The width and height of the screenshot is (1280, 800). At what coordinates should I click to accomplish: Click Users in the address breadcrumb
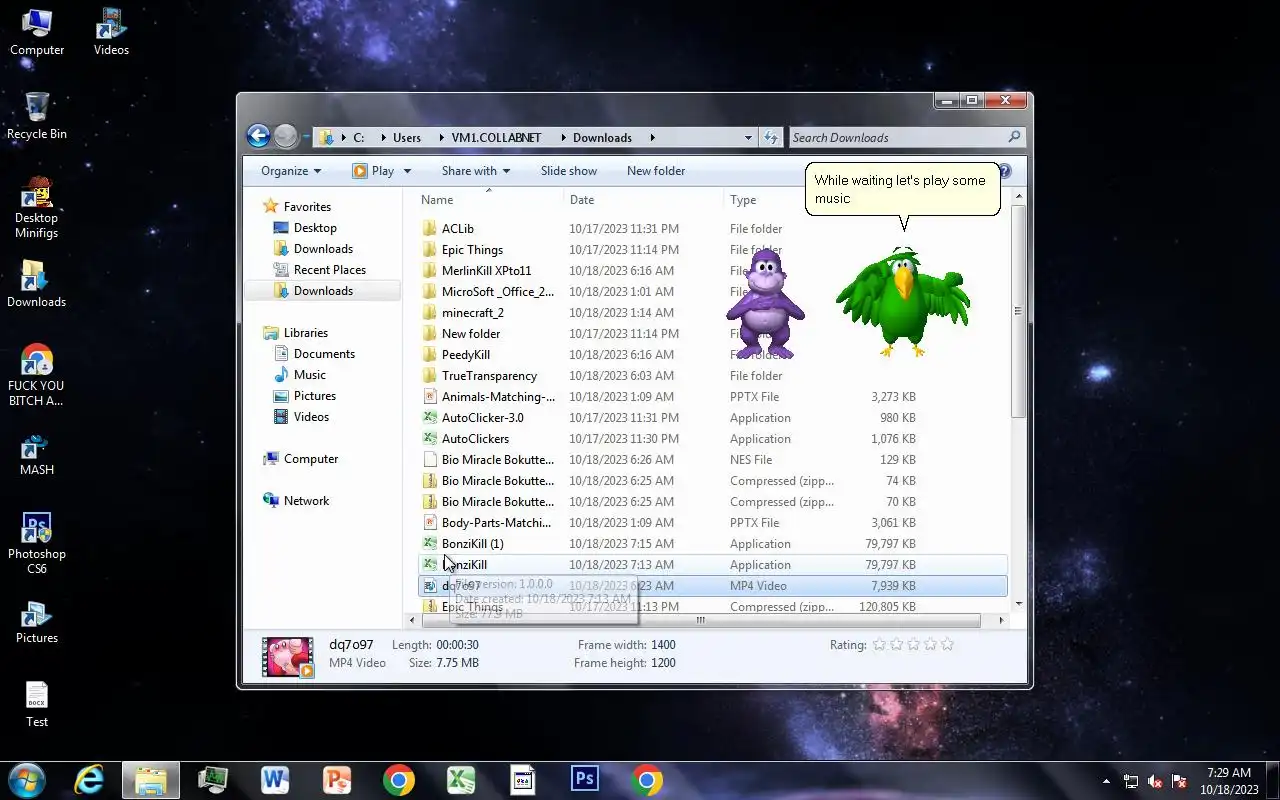[407, 137]
